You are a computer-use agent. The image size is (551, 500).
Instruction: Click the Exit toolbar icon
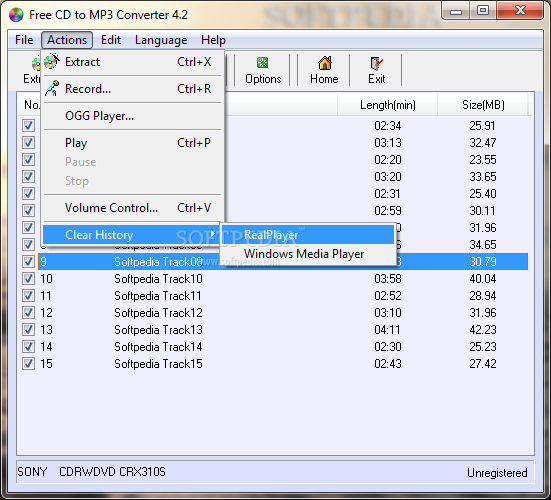click(x=376, y=63)
